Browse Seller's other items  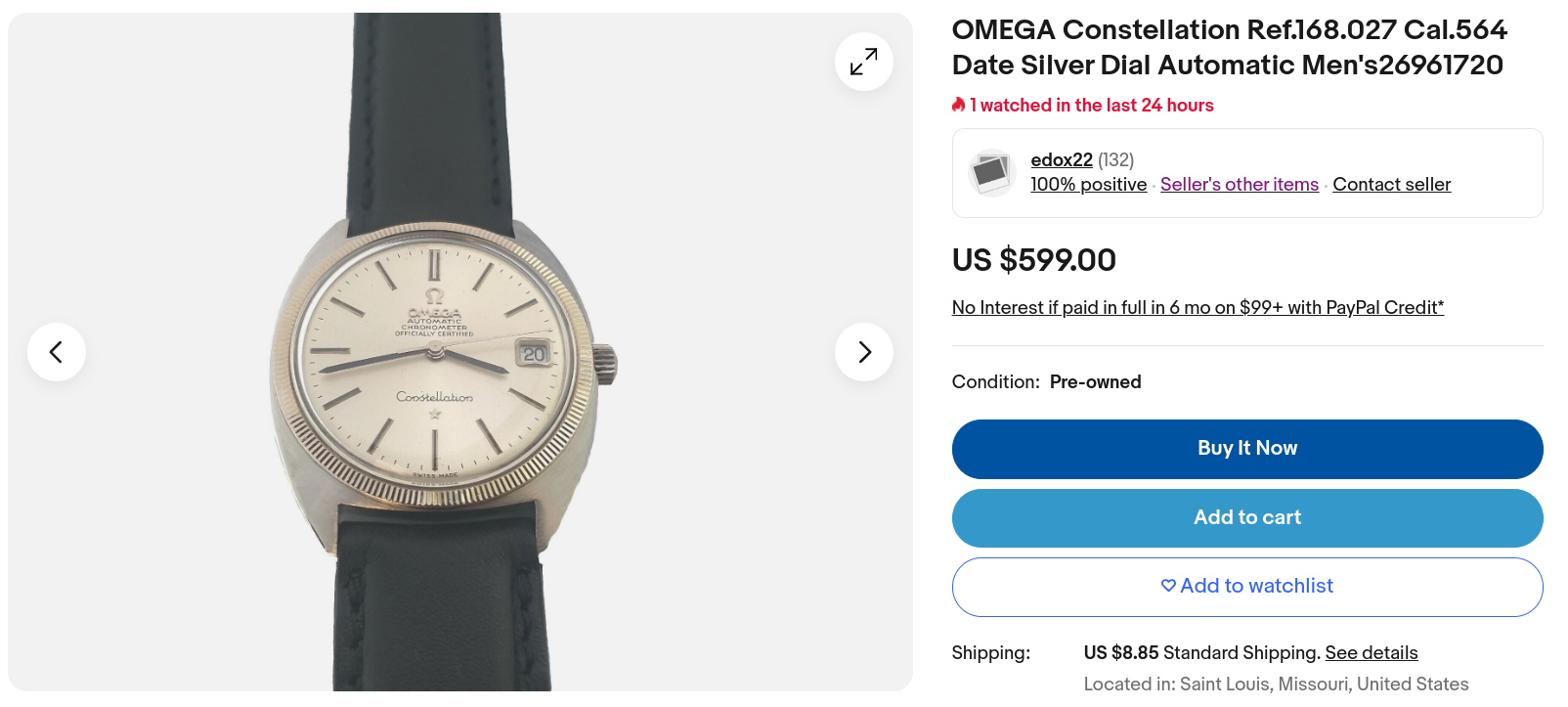tap(1239, 185)
